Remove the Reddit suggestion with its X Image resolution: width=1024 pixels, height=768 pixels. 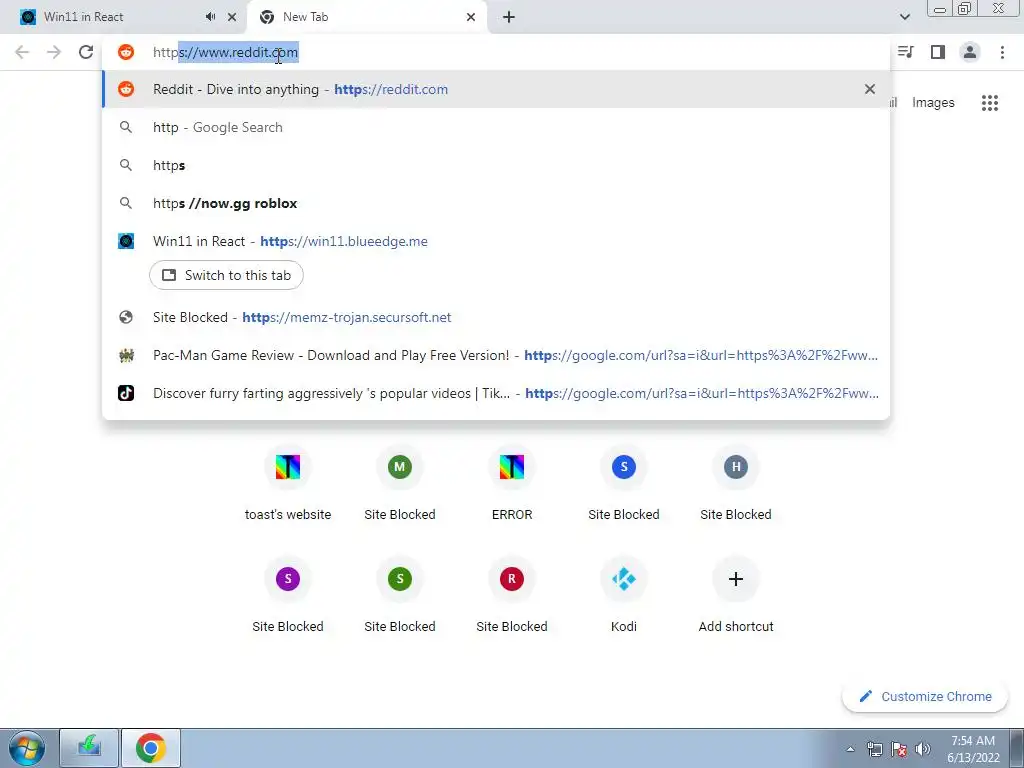click(869, 89)
